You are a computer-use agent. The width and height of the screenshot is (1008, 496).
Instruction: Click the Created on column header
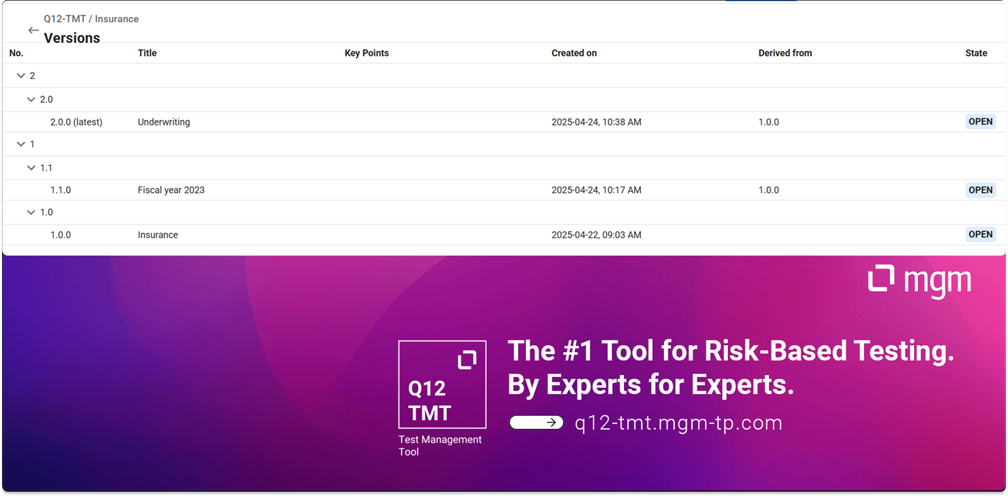click(574, 53)
